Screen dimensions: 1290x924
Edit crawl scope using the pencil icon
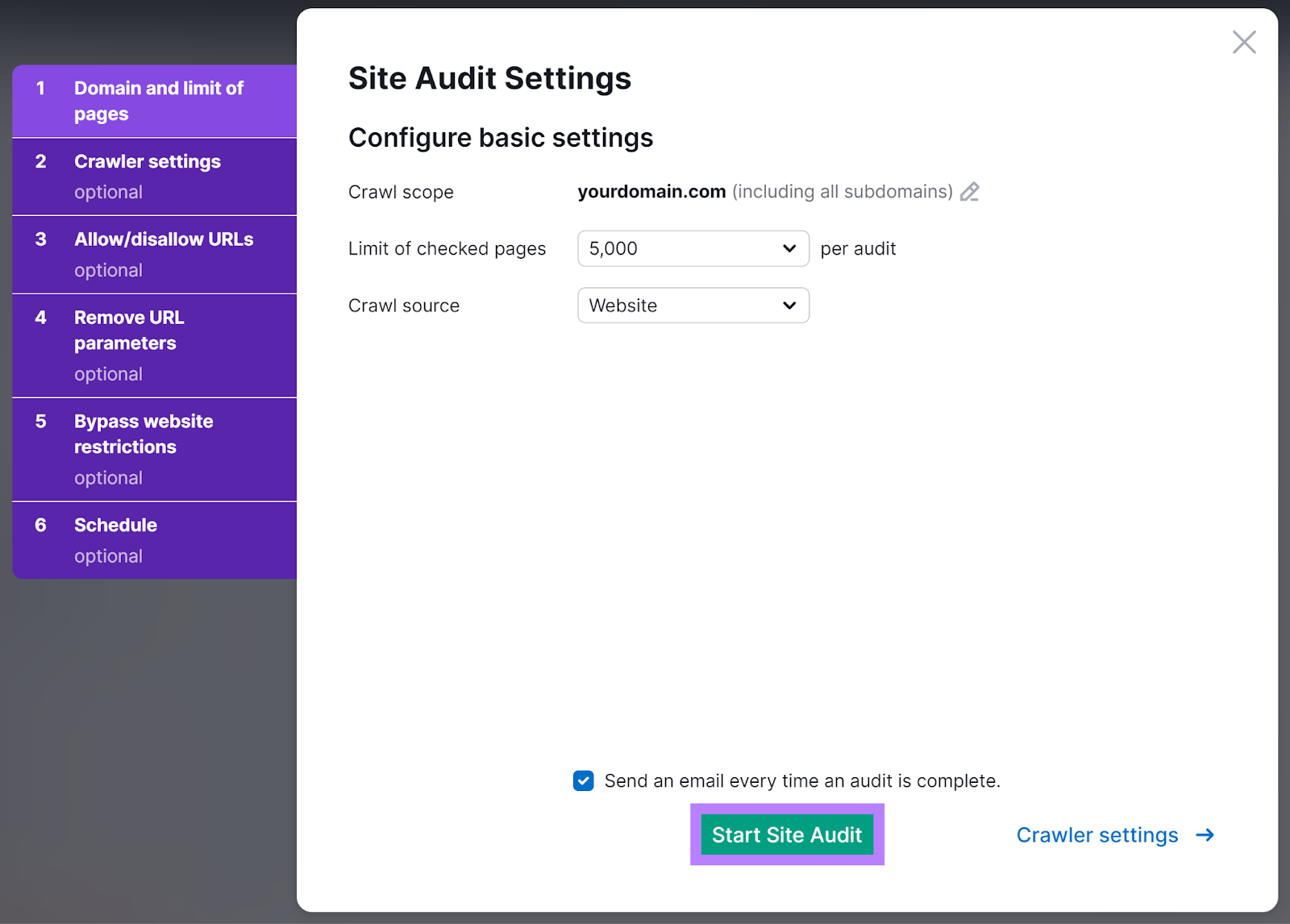point(970,191)
